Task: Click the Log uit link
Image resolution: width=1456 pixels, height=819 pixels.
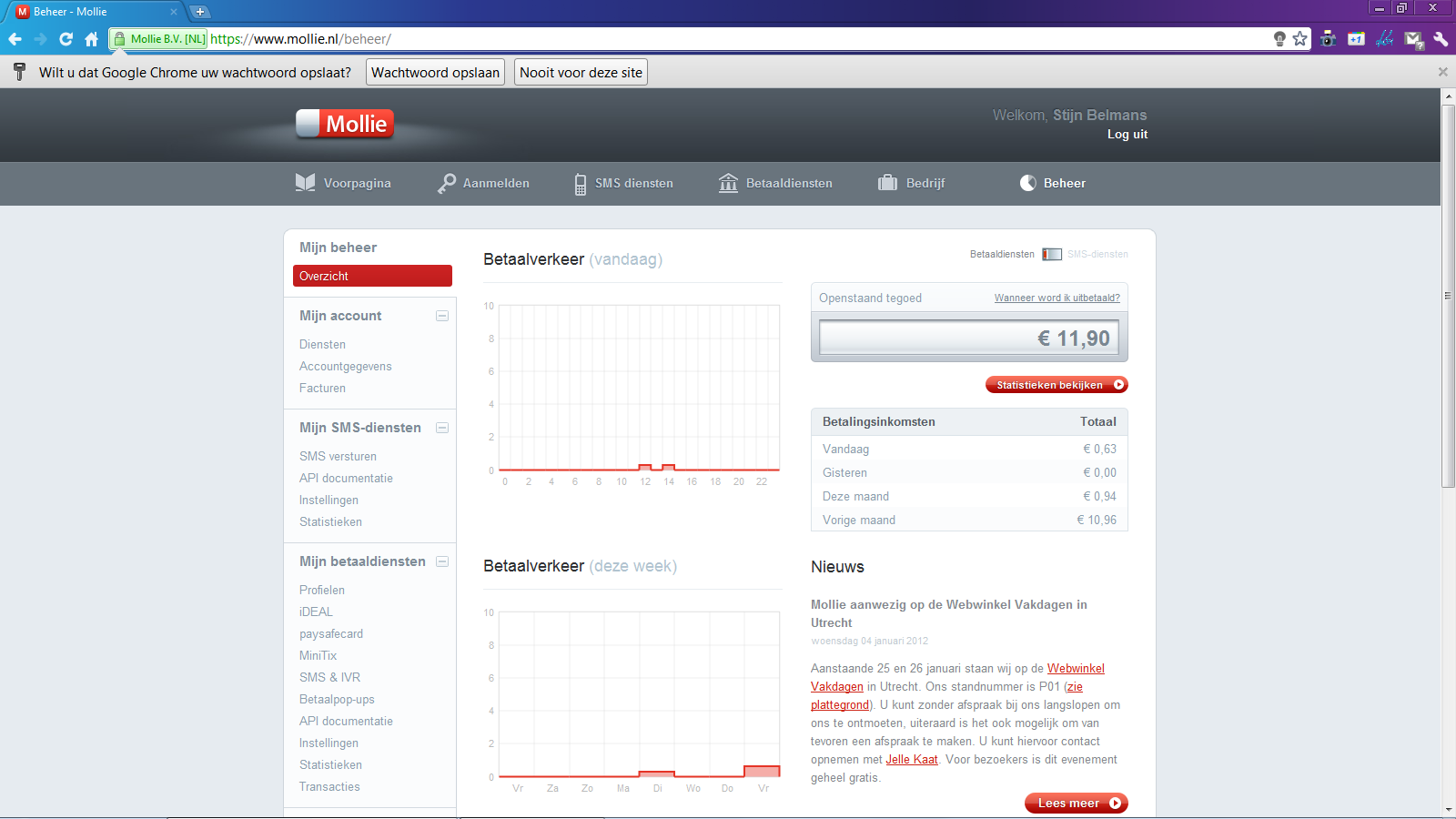Action: click(1127, 134)
